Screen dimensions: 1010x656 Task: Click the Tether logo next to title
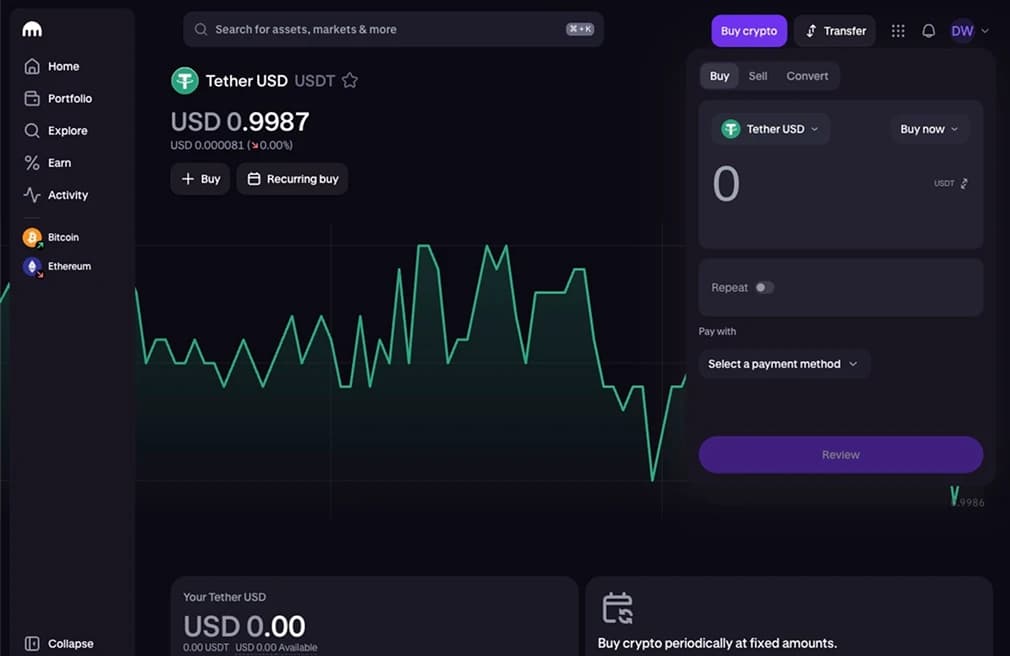(x=185, y=81)
